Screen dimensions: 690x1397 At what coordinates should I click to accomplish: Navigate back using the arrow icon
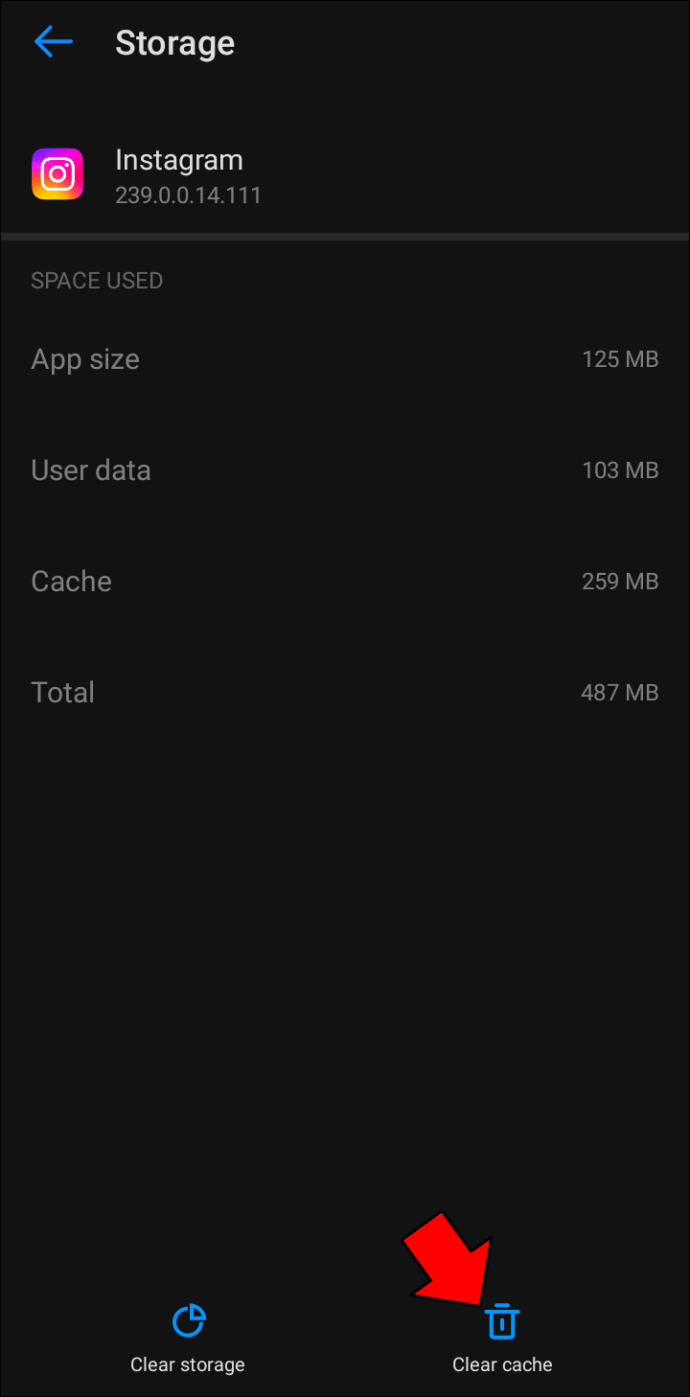pyautogui.click(x=52, y=41)
